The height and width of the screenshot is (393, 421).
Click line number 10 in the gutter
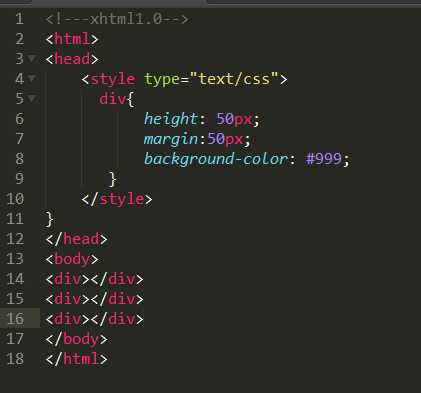coord(15,199)
